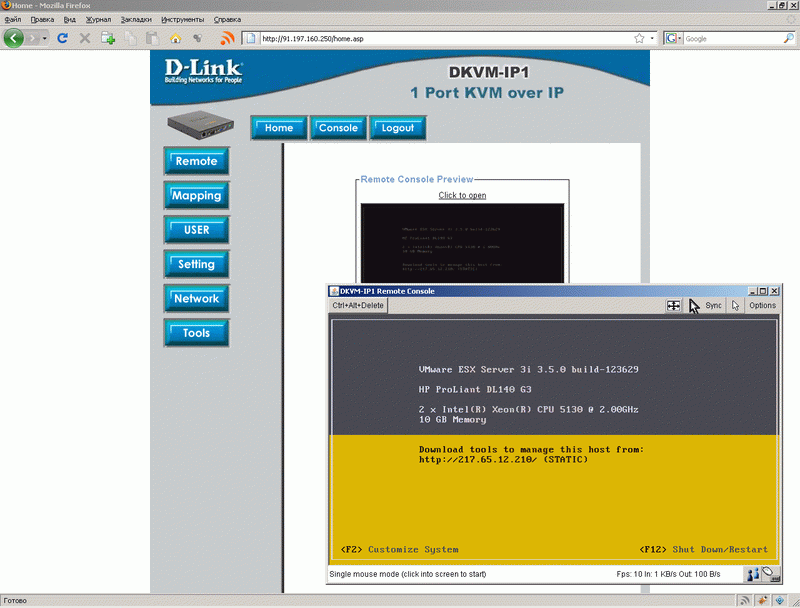
Task: Maximize the DKVM-IP1 Remote Console window
Action: click(x=763, y=291)
